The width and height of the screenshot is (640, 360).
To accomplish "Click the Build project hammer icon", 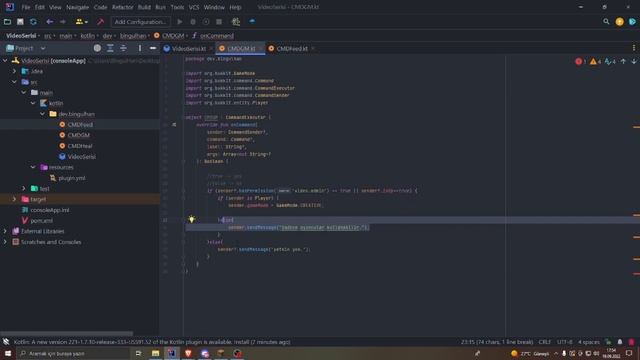I will click(x=100, y=22).
